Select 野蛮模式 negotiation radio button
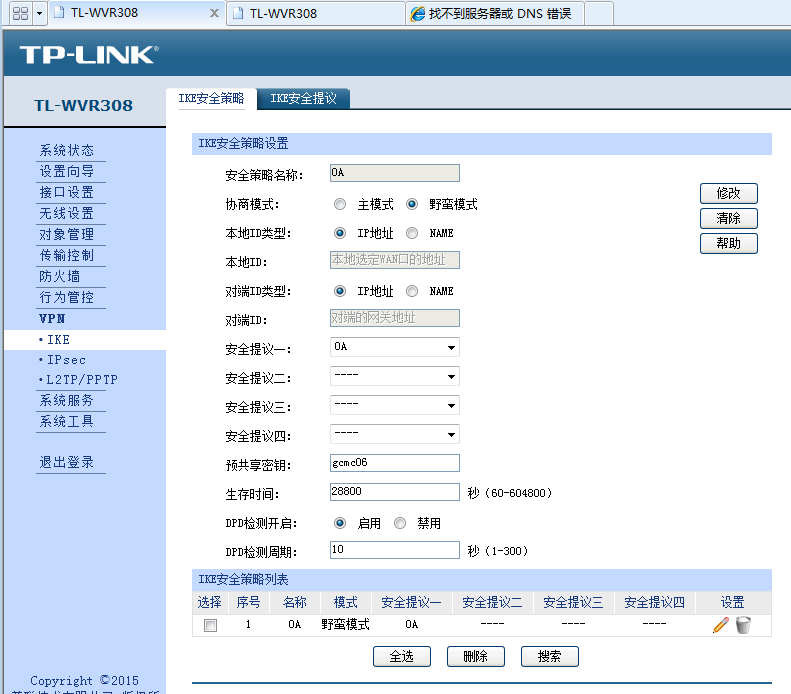Viewport: 791px width, 694px height. (x=412, y=204)
